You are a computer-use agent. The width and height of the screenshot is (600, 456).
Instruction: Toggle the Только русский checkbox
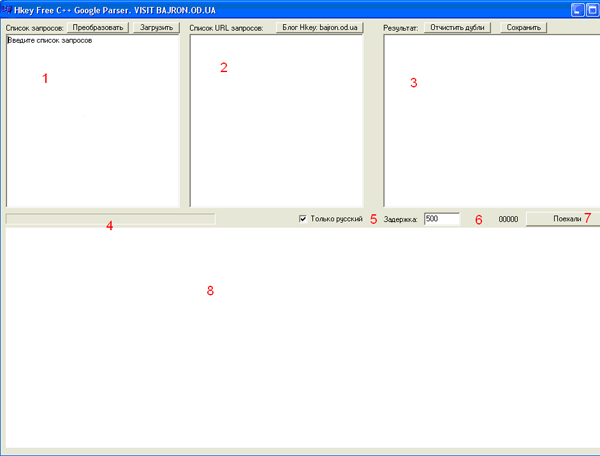pyautogui.click(x=303, y=218)
